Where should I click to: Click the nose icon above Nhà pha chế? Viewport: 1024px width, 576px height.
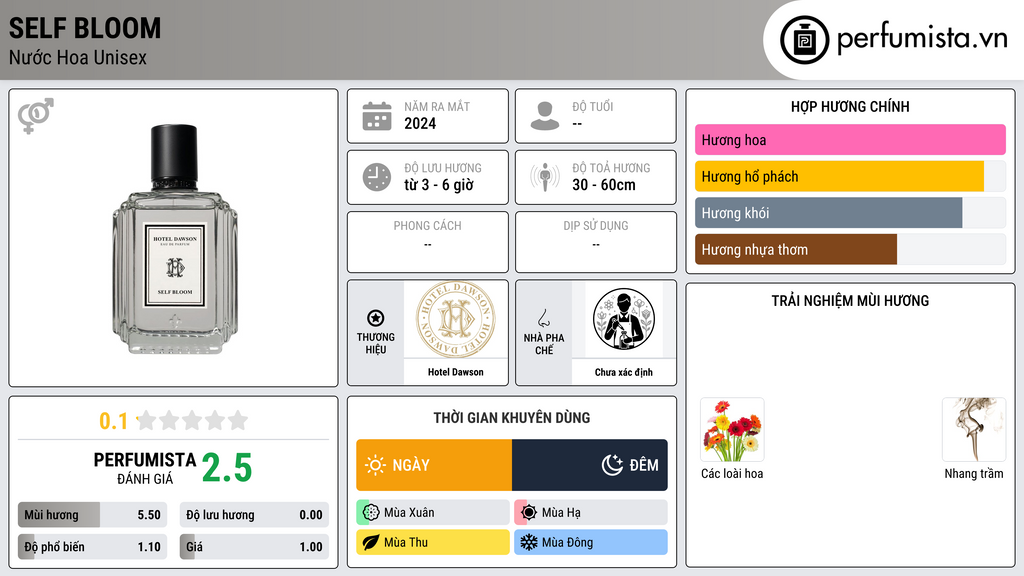(x=543, y=319)
